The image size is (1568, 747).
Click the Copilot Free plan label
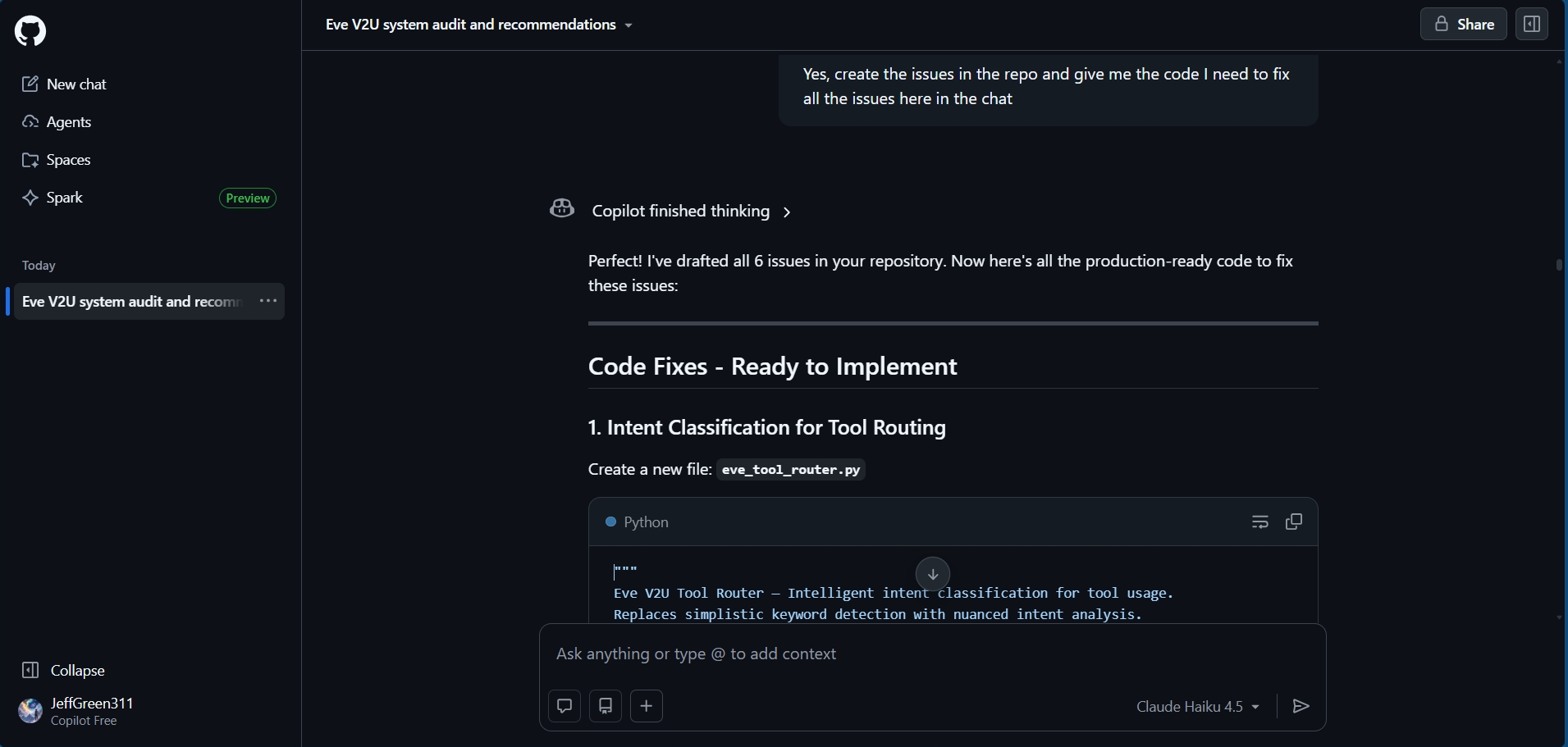[84, 721]
